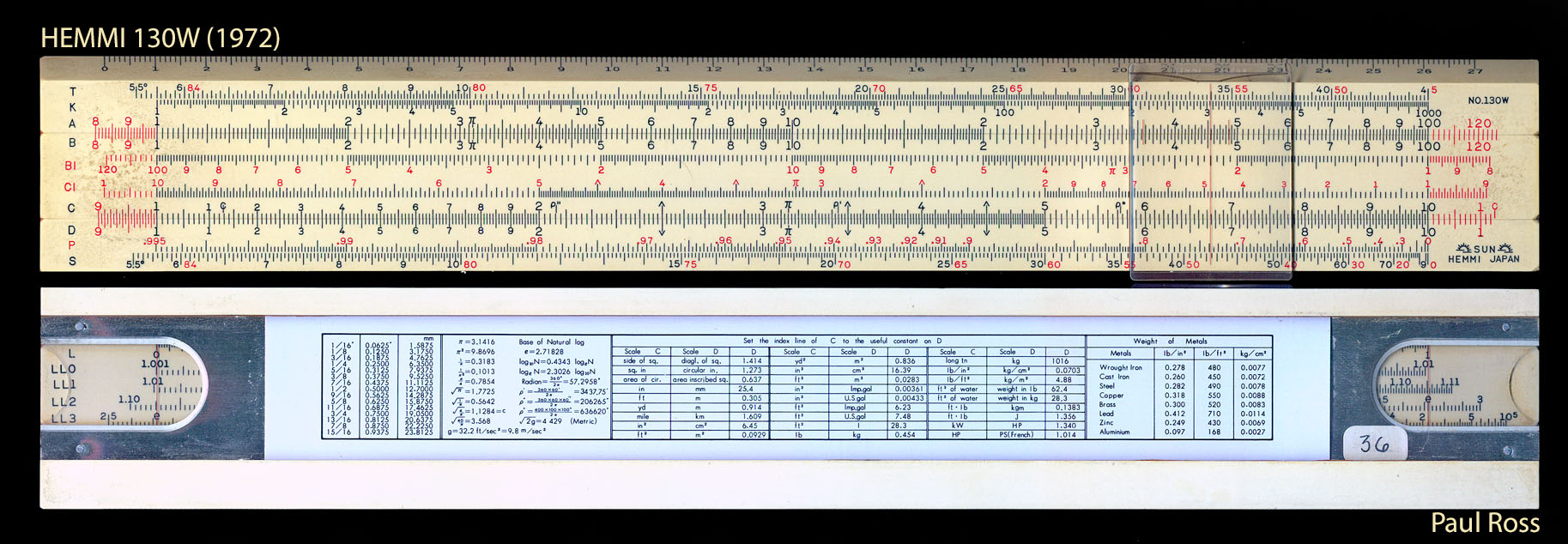Click the "diagl. of sq." table cell
This screenshot has width=1568, height=544.
[x=700, y=360]
